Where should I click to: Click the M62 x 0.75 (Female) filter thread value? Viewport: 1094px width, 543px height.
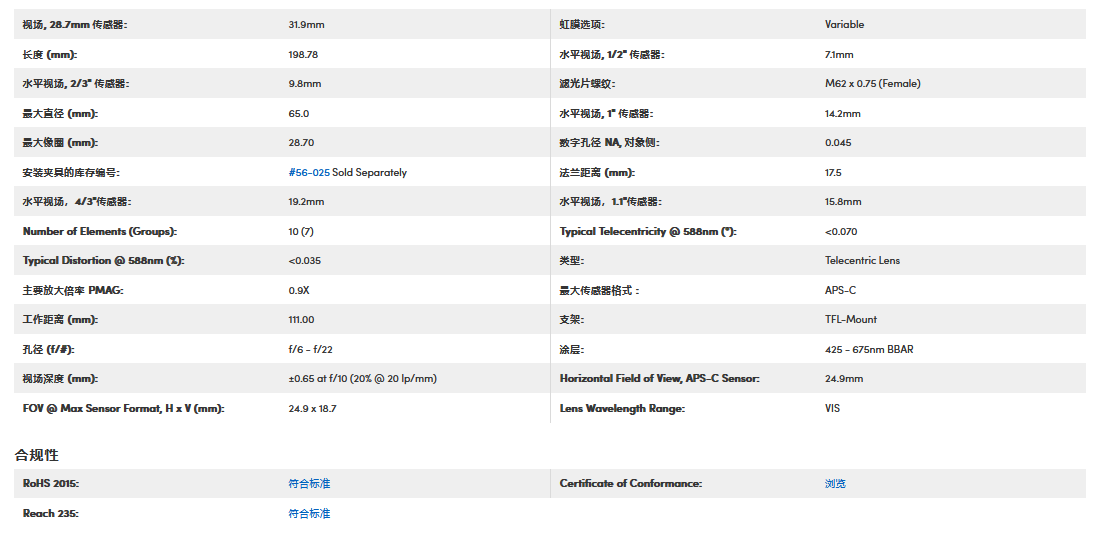(x=872, y=84)
